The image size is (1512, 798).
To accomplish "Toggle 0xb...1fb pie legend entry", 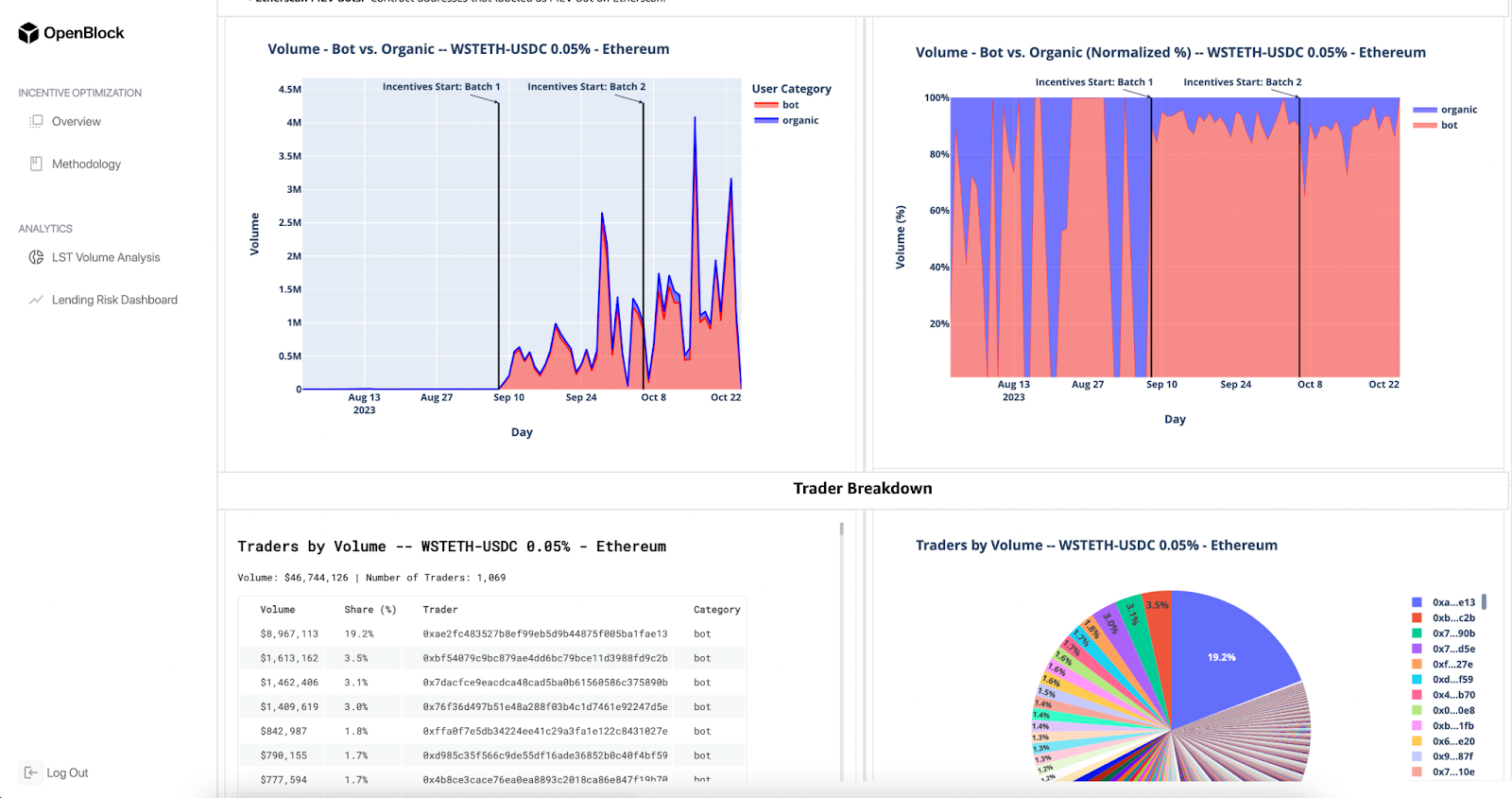I will [1442, 726].
